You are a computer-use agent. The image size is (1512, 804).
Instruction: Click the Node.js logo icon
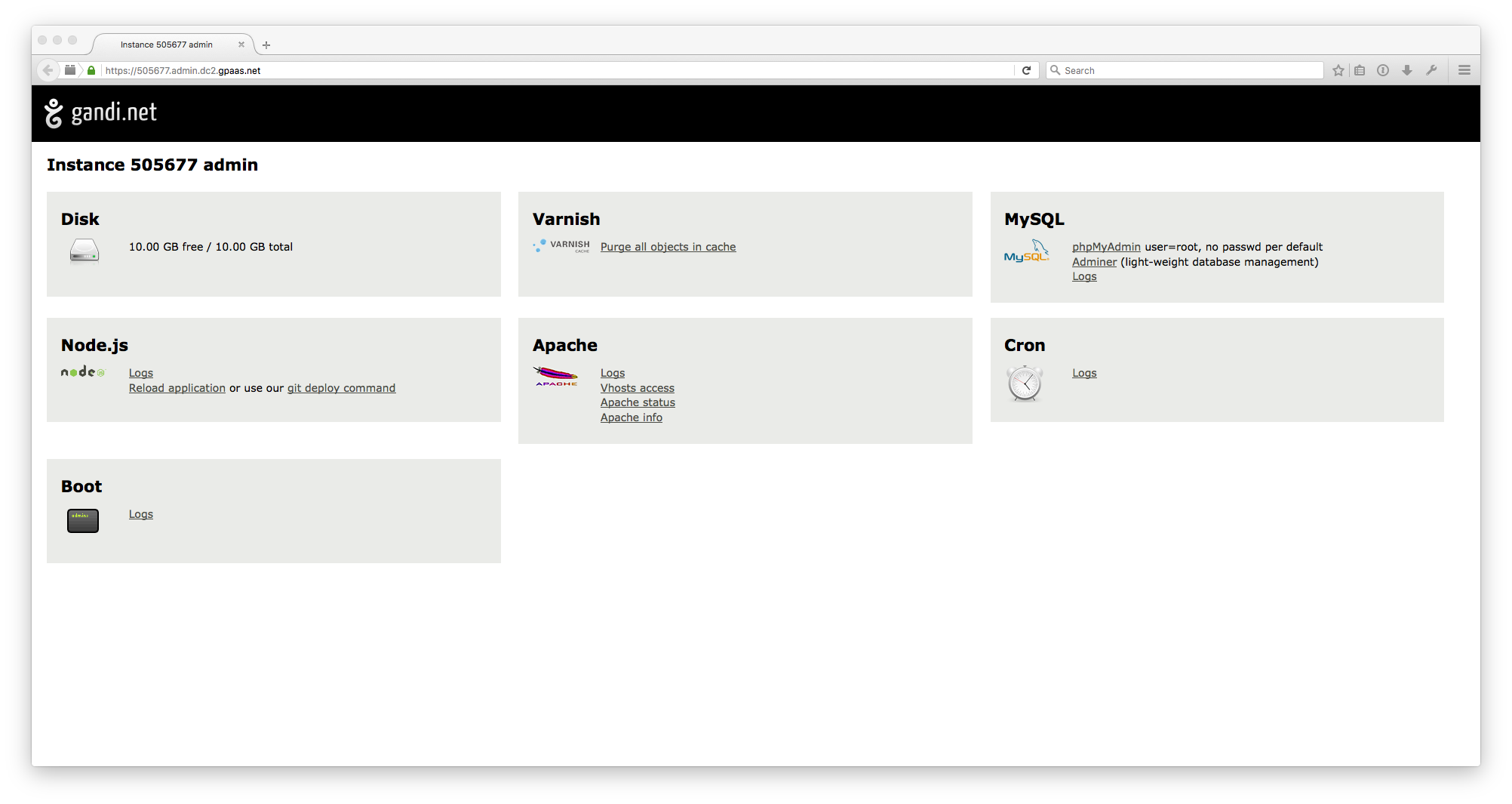pos(83,371)
